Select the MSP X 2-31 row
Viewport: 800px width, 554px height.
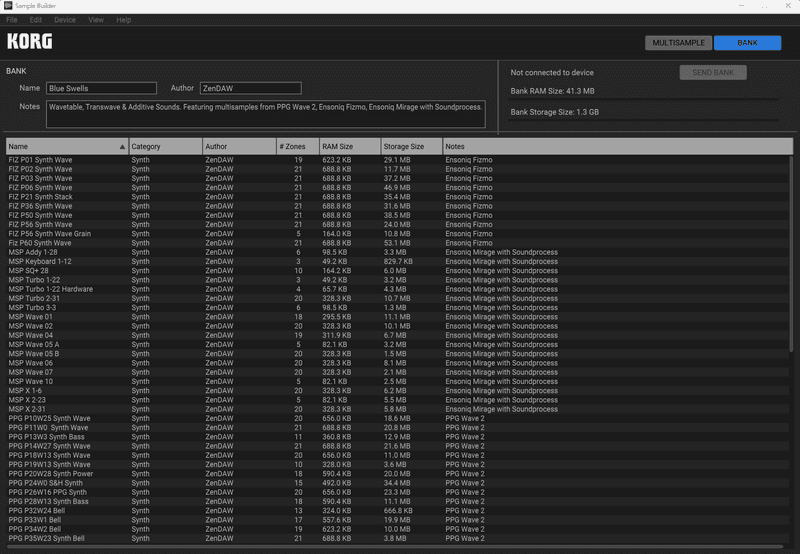pos(397,409)
